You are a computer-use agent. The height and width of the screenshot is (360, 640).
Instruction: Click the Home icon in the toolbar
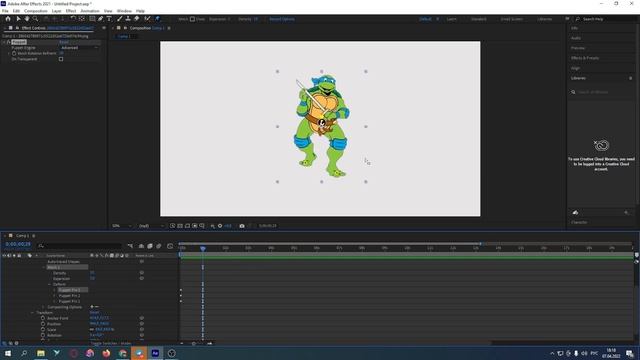(8, 19)
